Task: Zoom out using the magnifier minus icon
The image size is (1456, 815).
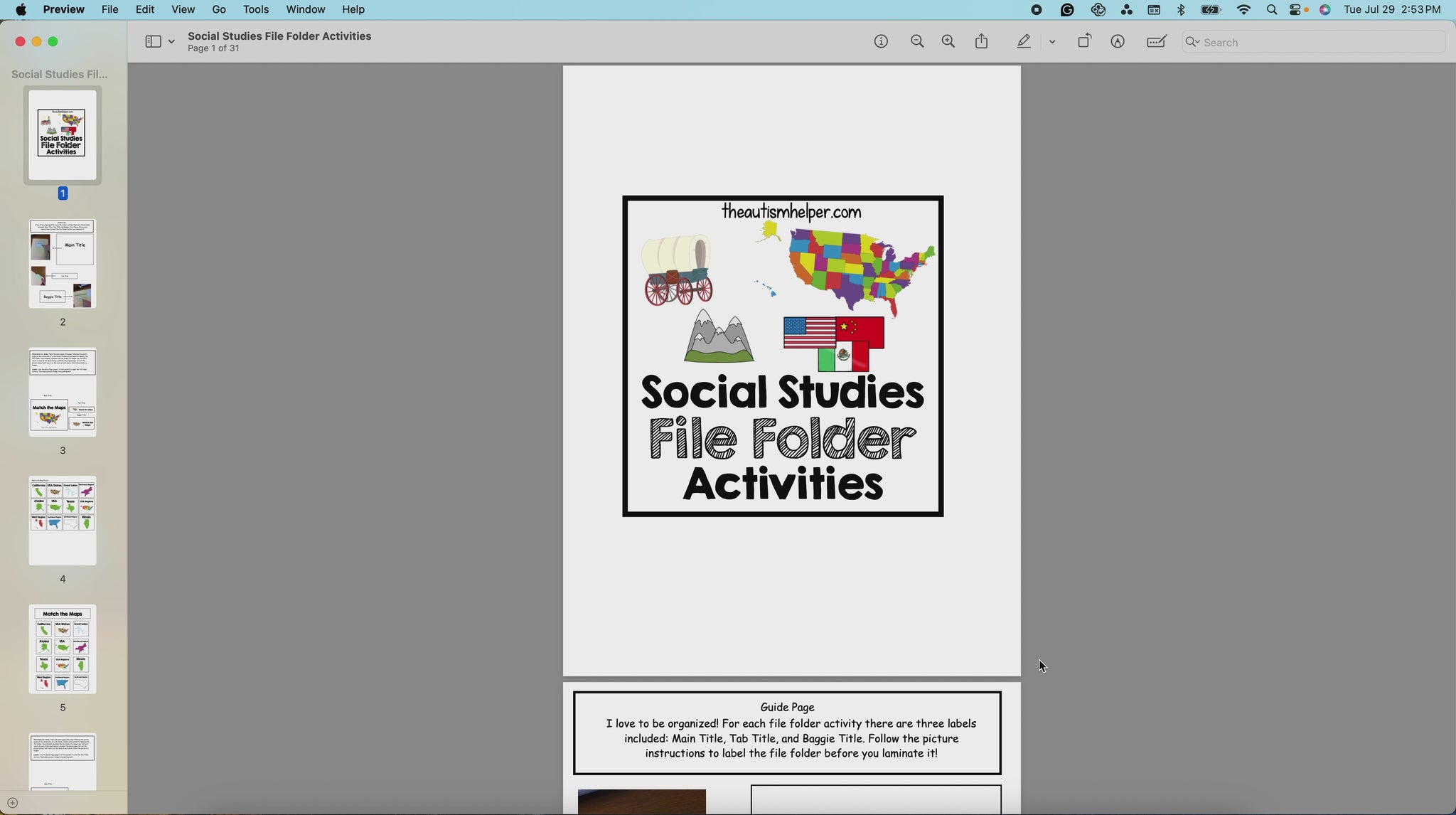Action: click(917, 42)
